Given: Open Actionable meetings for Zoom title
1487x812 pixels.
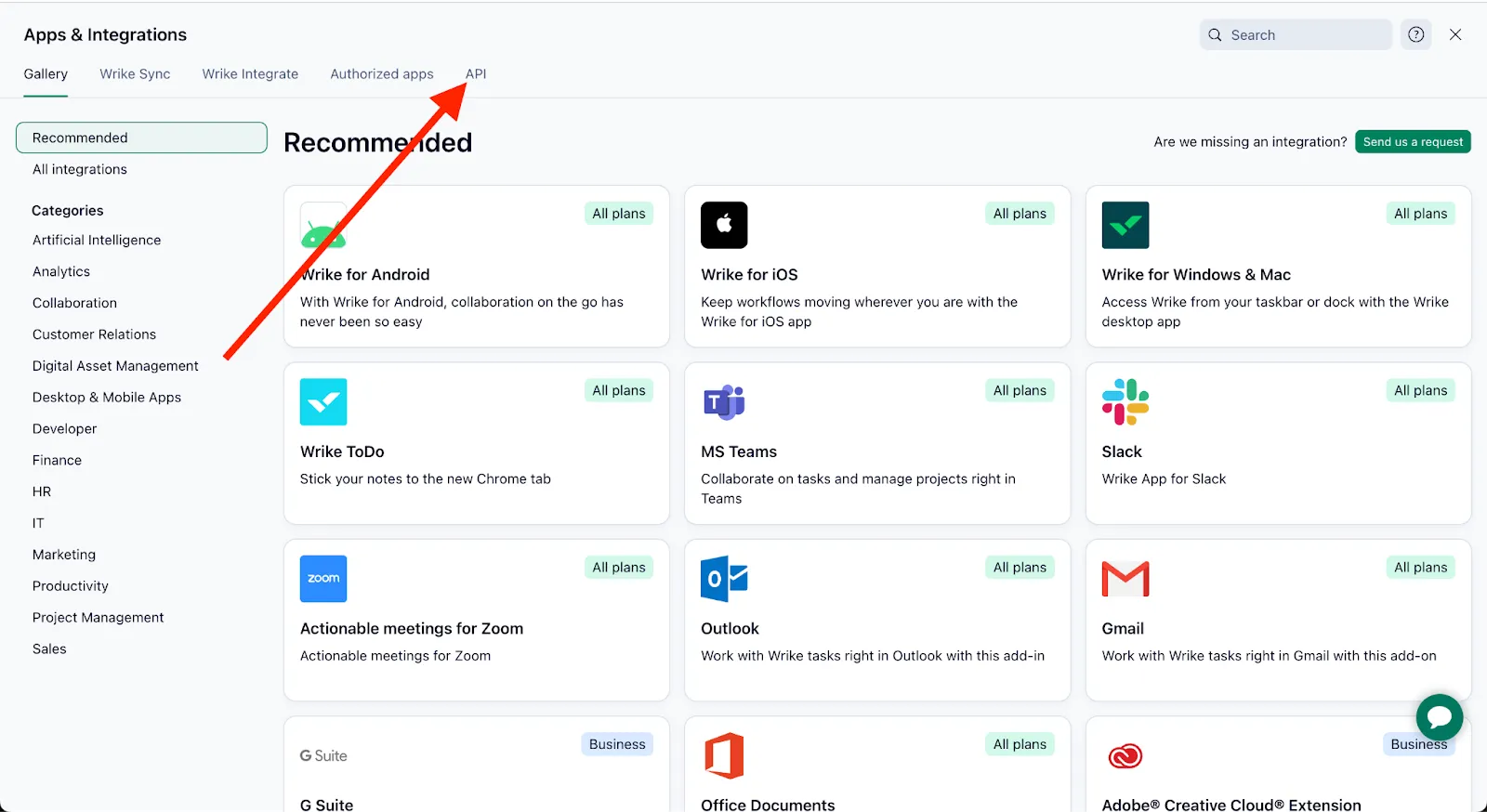Looking at the screenshot, I should pos(412,629).
